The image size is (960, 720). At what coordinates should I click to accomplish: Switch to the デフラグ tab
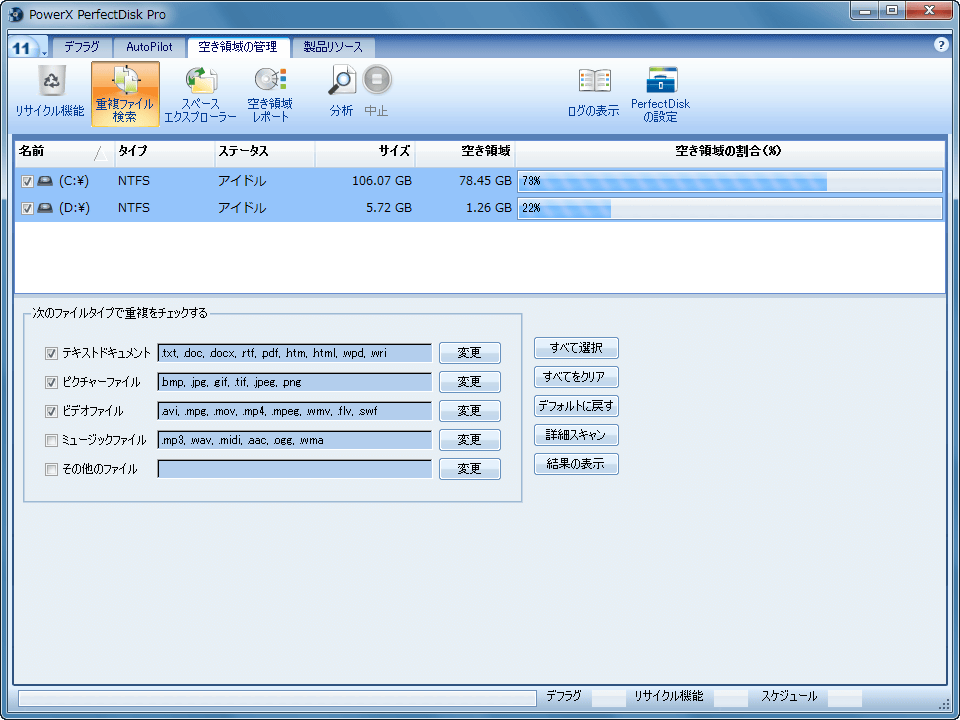(x=81, y=47)
